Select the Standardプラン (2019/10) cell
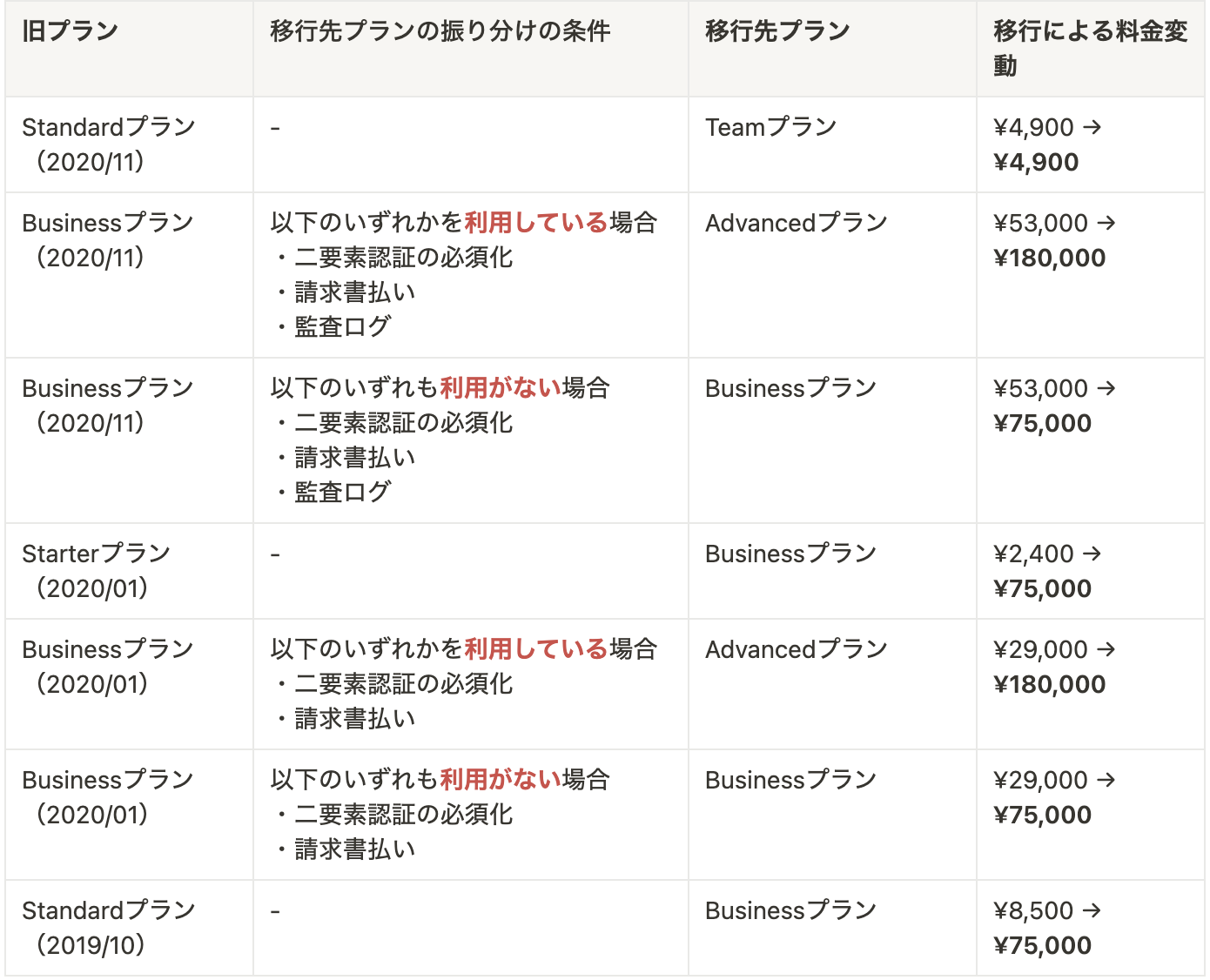Image resolution: width=1210 pixels, height=980 pixels. pyautogui.click(x=108, y=928)
